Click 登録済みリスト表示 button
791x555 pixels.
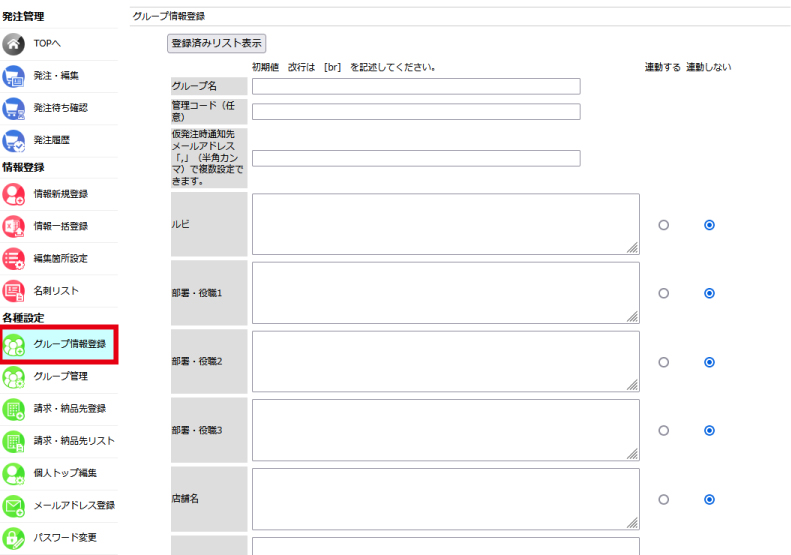click(217, 44)
